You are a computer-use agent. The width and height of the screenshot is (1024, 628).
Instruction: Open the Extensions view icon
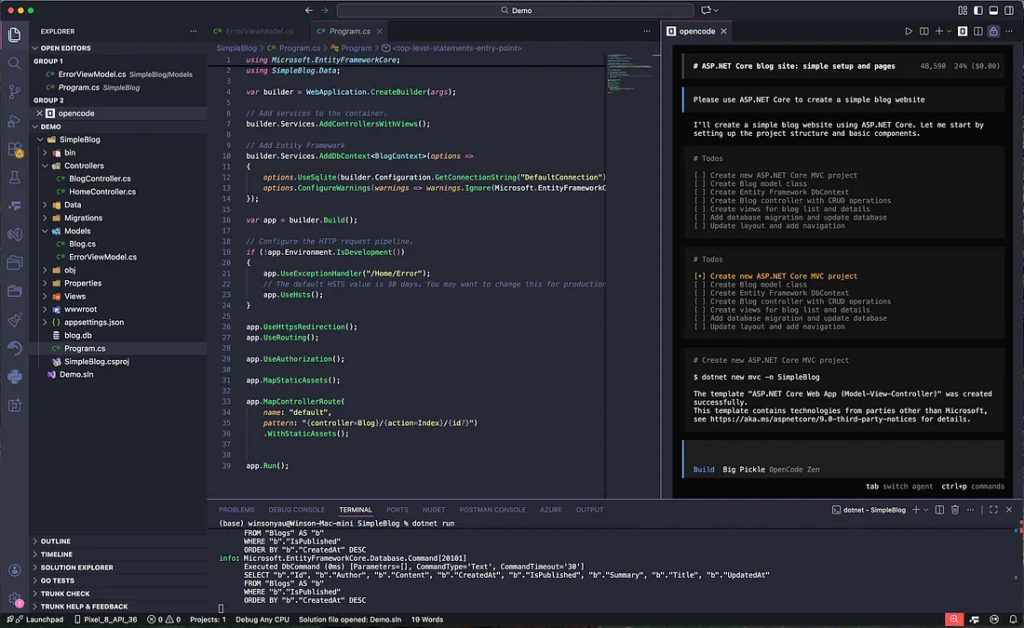click(x=14, y=149)
